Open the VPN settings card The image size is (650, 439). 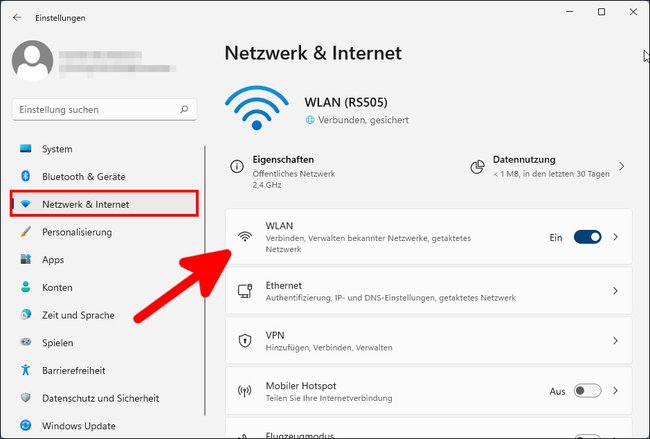point(429,341)
